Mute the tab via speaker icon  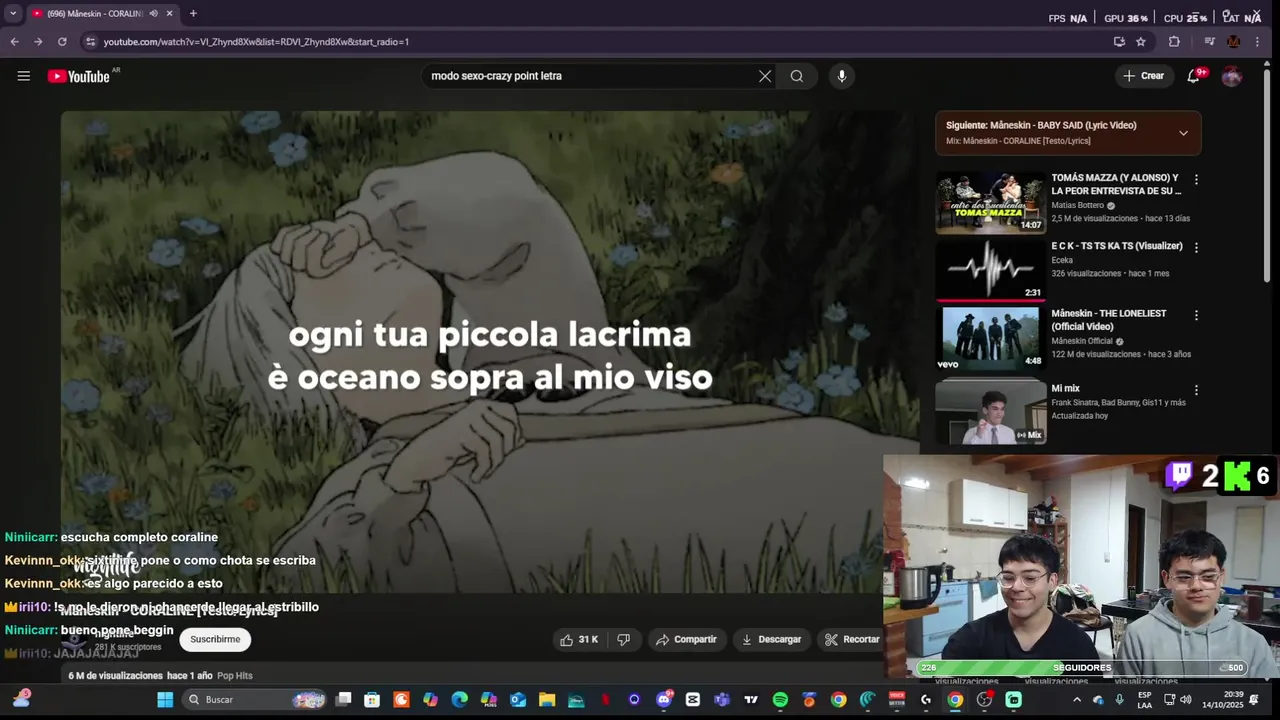153,14
